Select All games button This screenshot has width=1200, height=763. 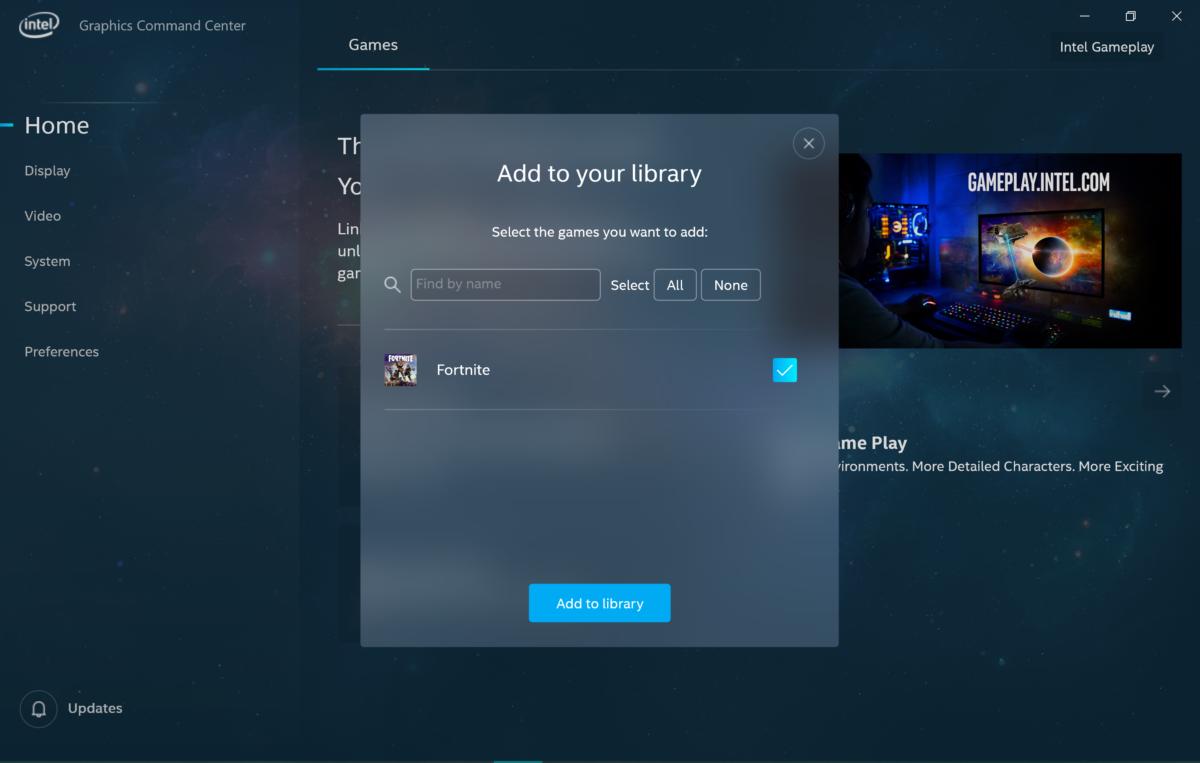click(x=675, y=285)
